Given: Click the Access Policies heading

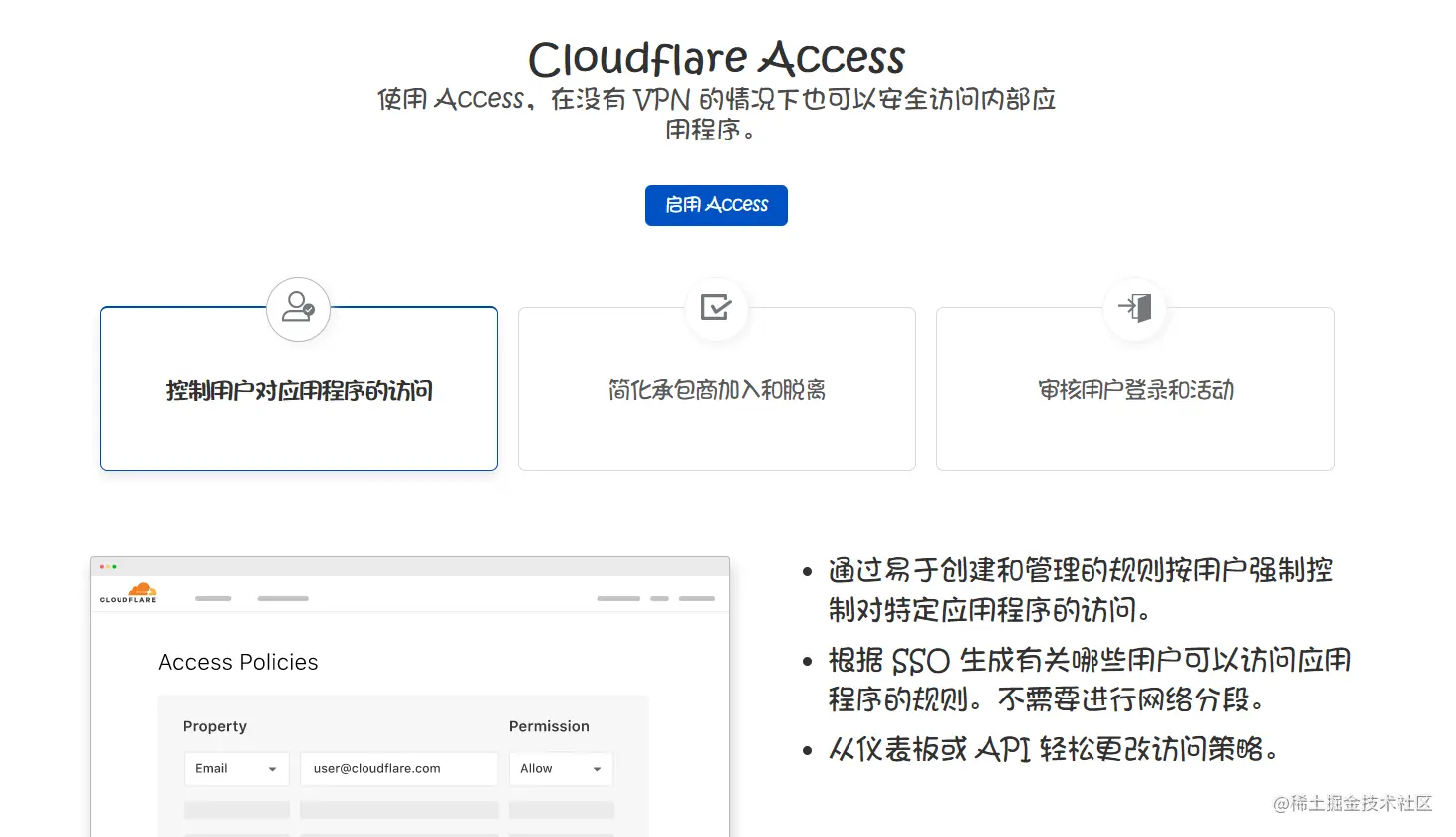Looking at the screenshot, I should coord(238,662).
